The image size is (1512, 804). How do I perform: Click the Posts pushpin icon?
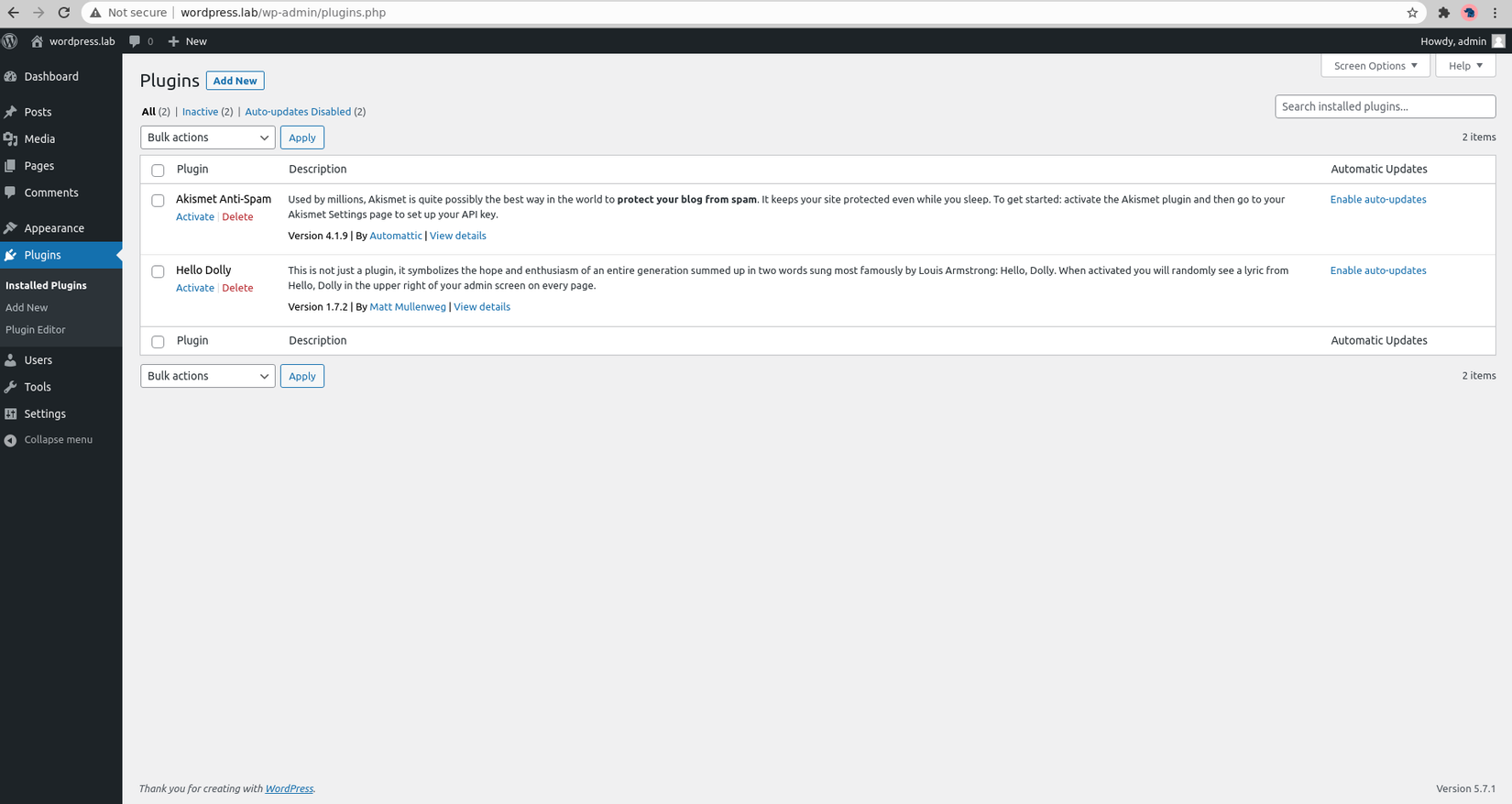click(11, 112)
